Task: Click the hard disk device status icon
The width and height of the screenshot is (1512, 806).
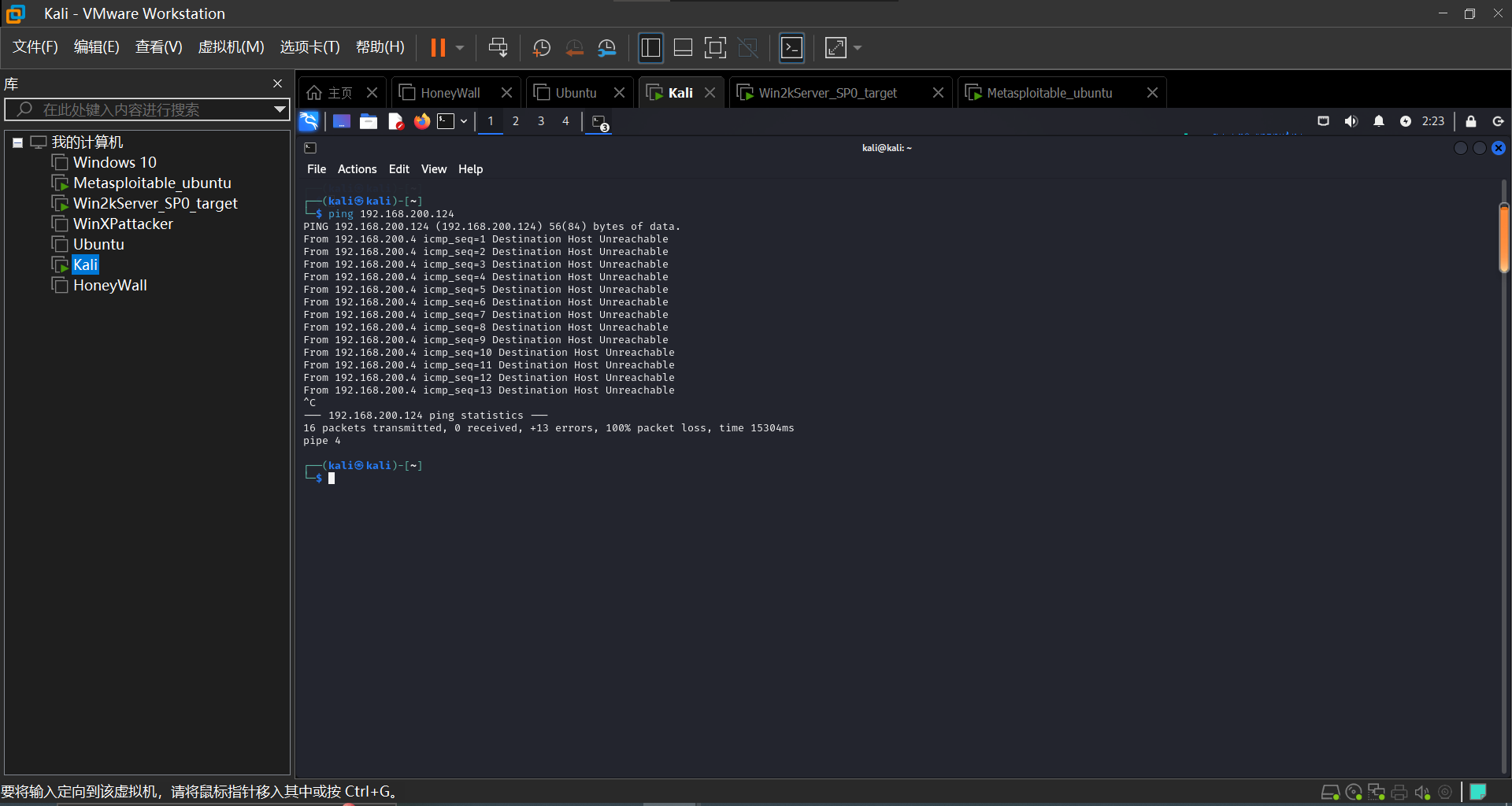Action: [1330, 792]
